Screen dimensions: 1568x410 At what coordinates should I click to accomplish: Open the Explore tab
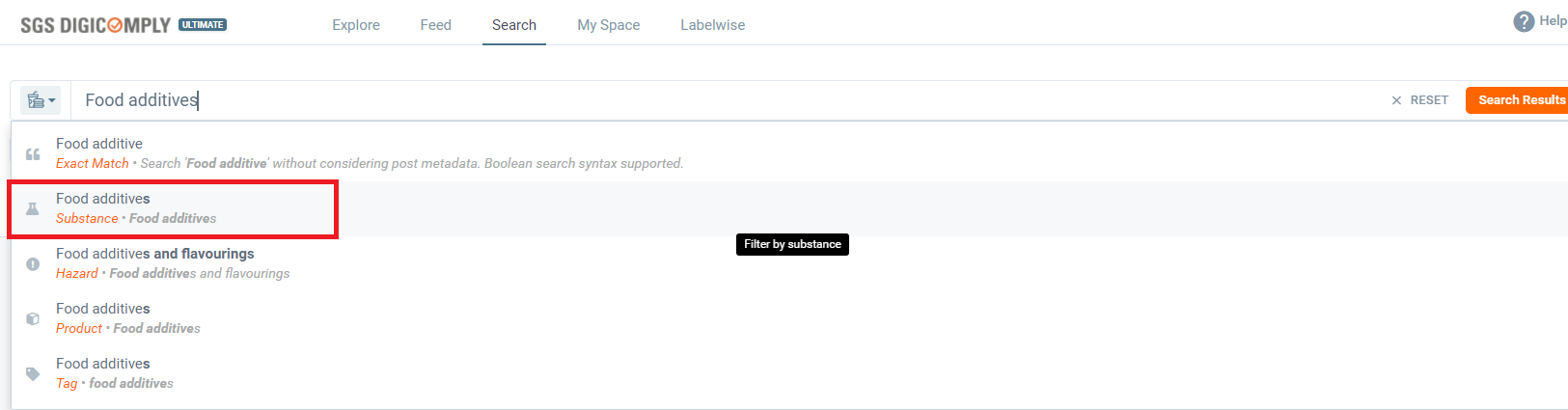click(x=356, y=25)
